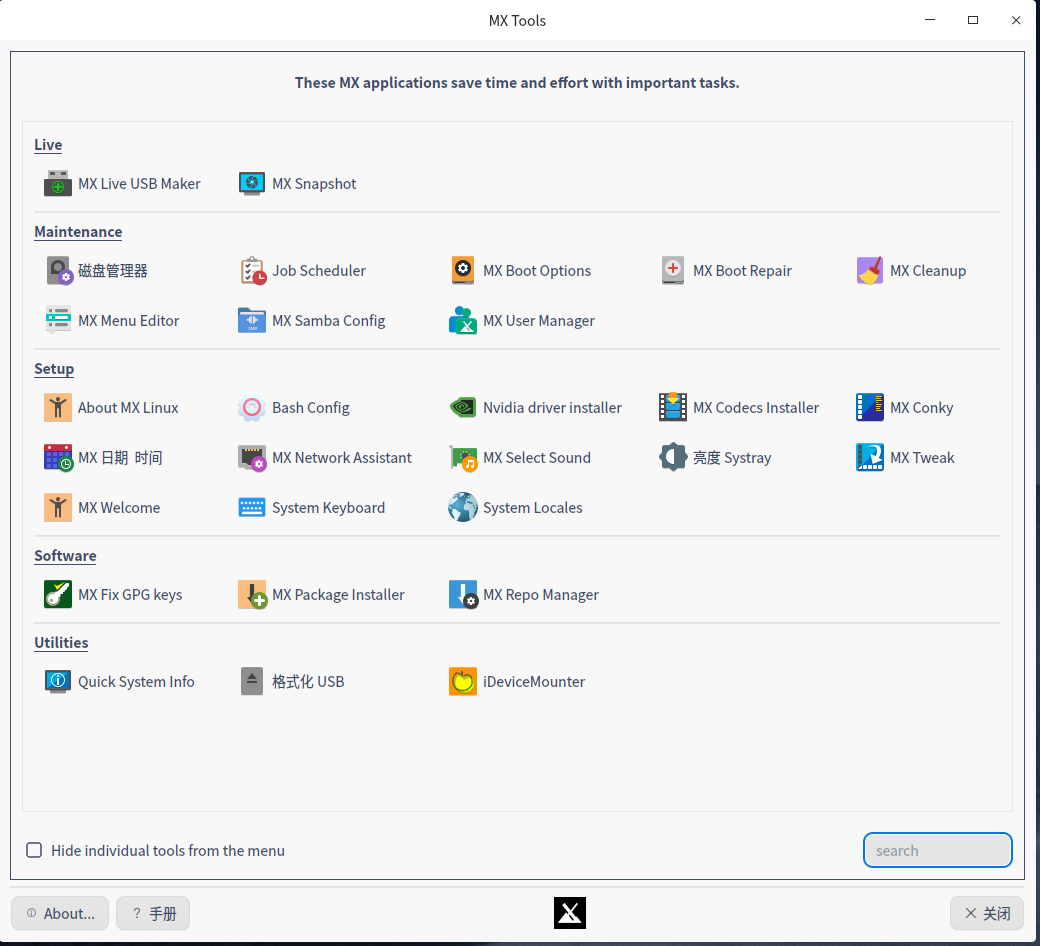The width and height of the screenshot is (1040, 946).
Task: Click the 关闭 close button
Action: pyautogui.click(x=986, y=913)
